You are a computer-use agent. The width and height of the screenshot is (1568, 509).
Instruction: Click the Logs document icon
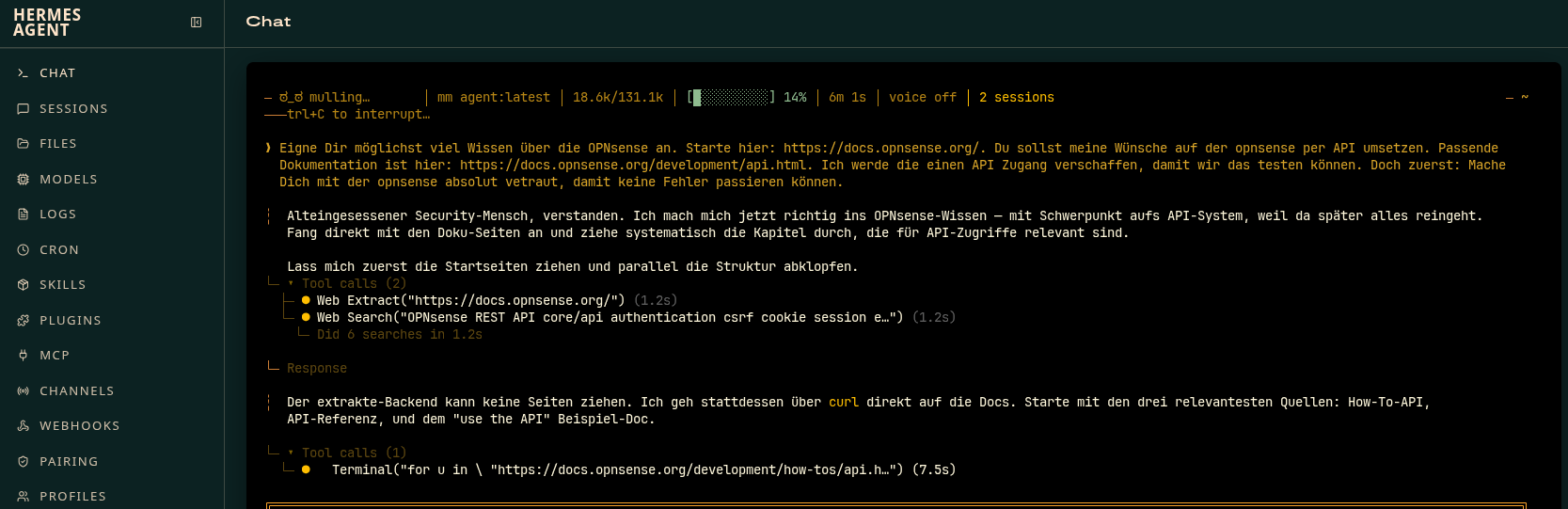[x=23, y=214]
